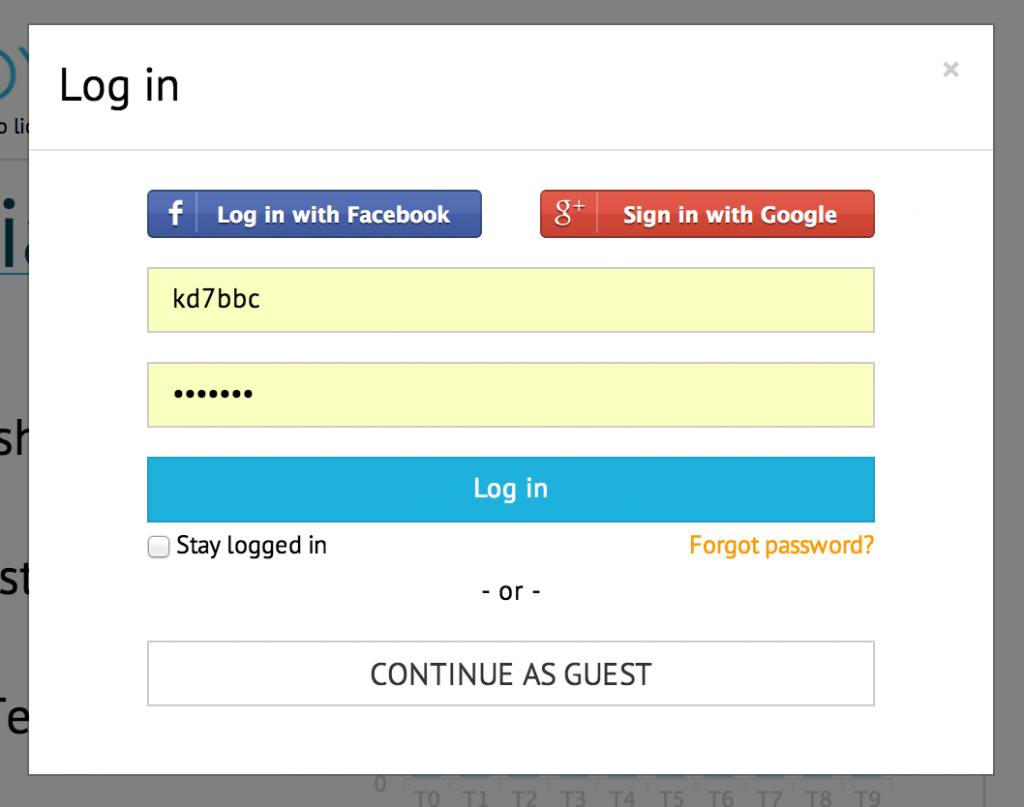Click the T0 chart label behind the dialog
The image size is (1024, 807).
[427, 797]
